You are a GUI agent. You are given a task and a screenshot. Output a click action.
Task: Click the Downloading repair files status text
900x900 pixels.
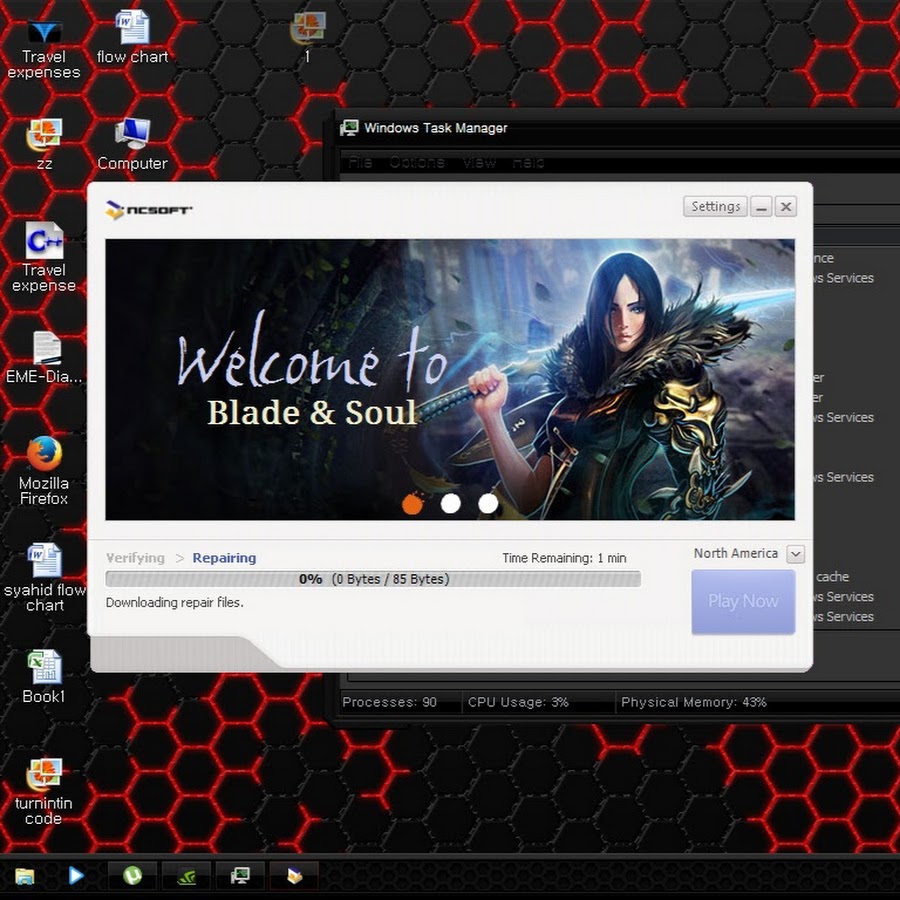point(174,603)
